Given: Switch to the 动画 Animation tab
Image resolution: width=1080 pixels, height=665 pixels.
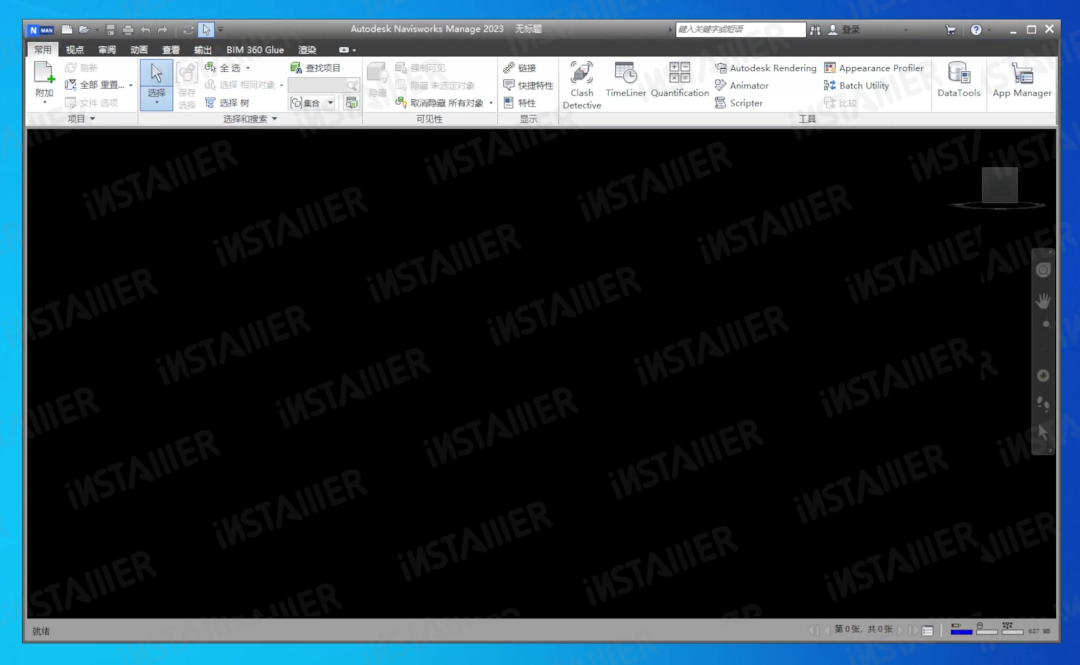Looking at the screenshot, I should tap(138, 50).
